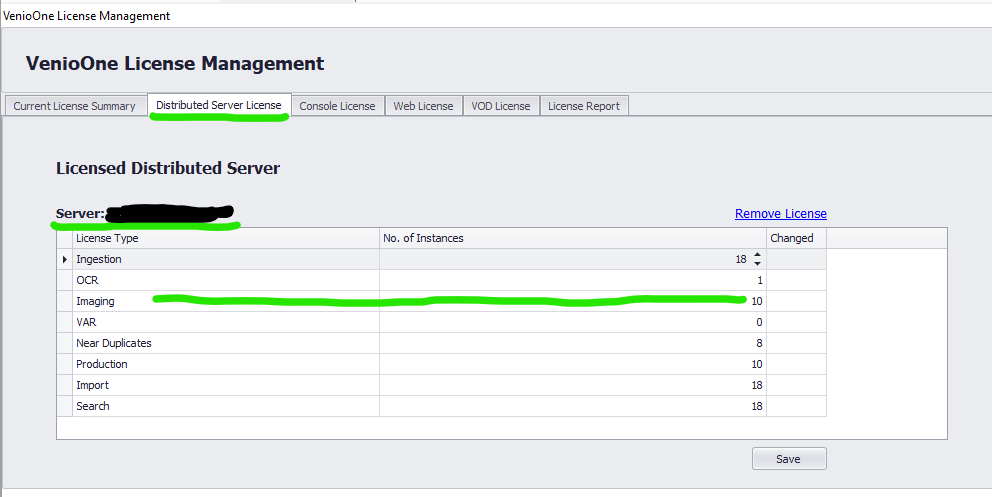
Task: Click the License Type column header
Action: click(226, 238)
